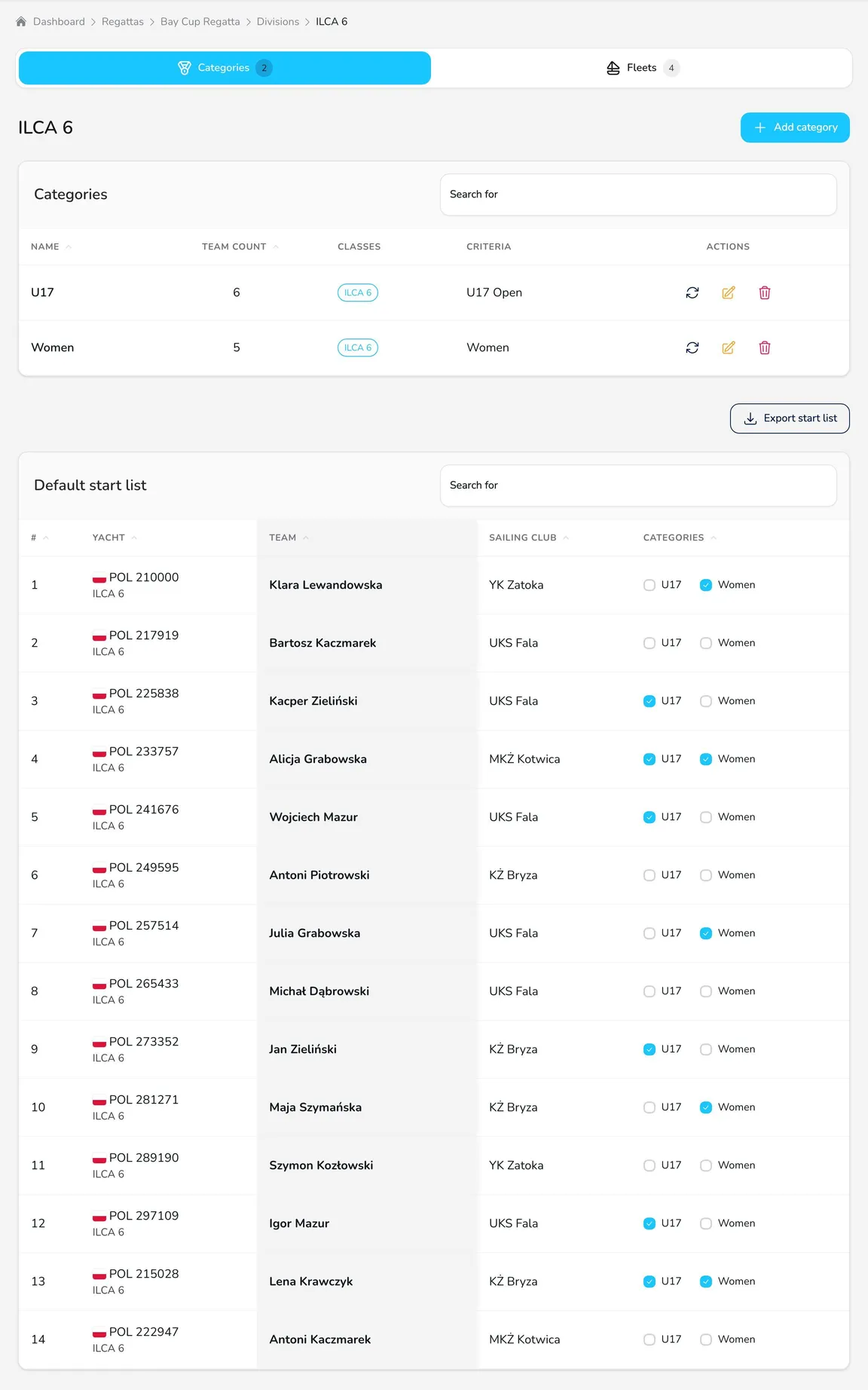Open Divisions breadcrumb link

(278, 22)
